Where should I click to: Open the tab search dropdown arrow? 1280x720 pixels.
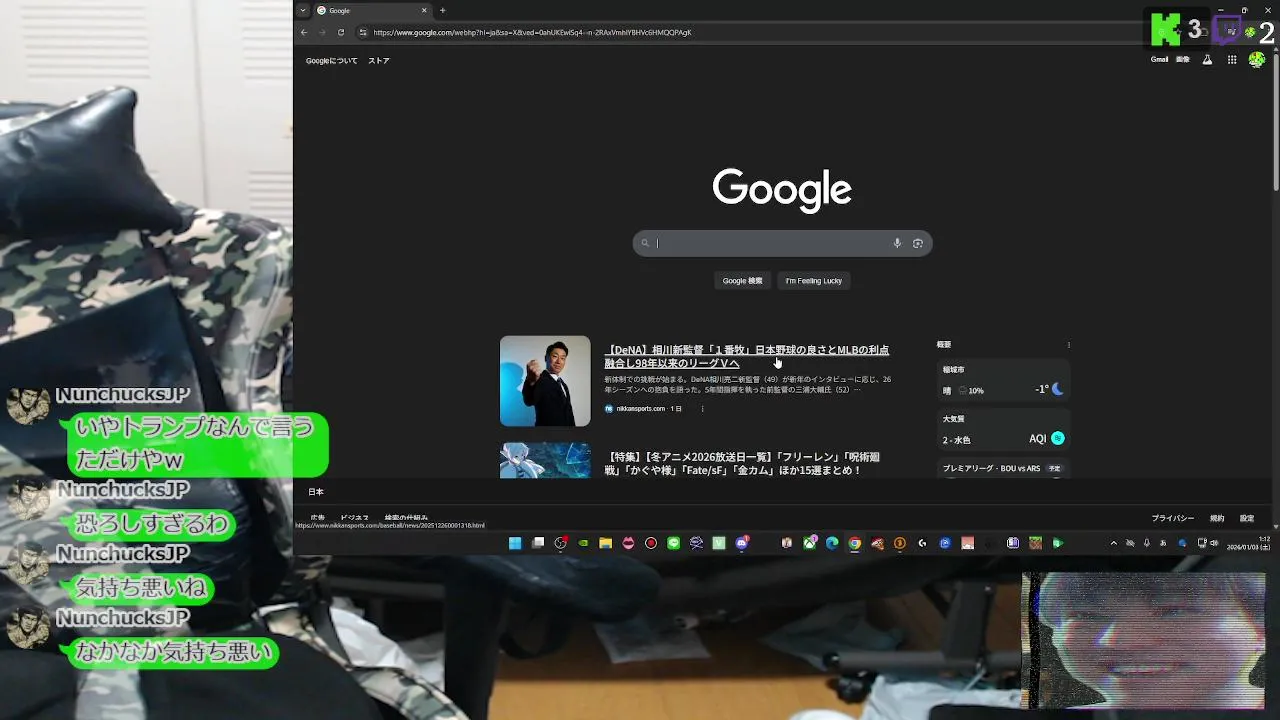[x=303, y=11]
